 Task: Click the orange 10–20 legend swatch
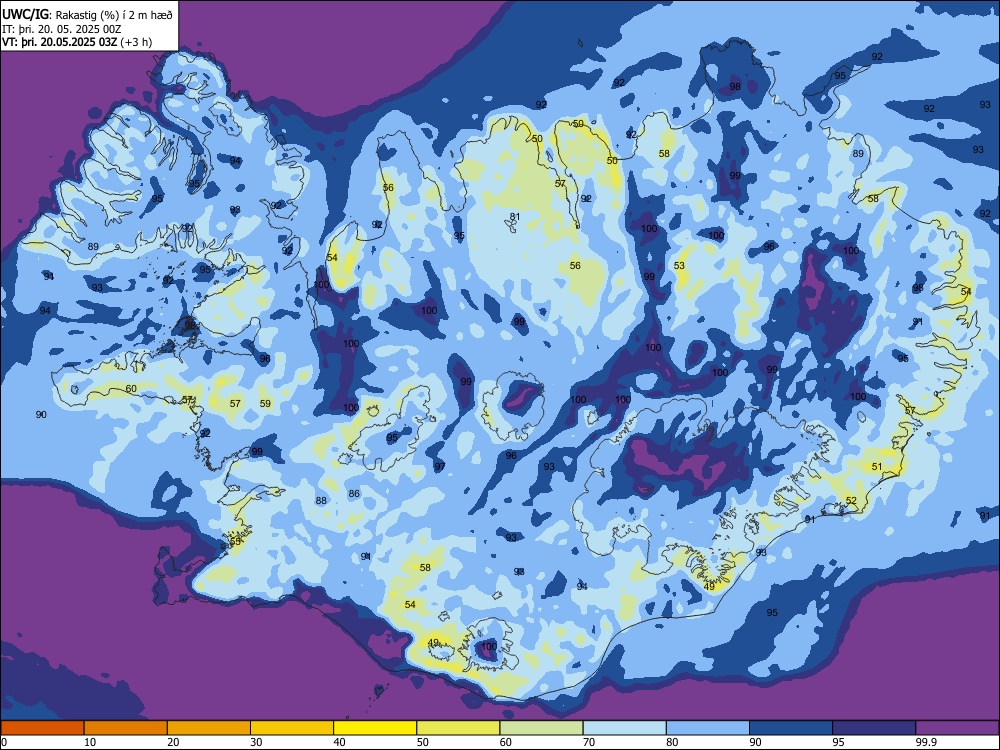(x=126, y=728)
